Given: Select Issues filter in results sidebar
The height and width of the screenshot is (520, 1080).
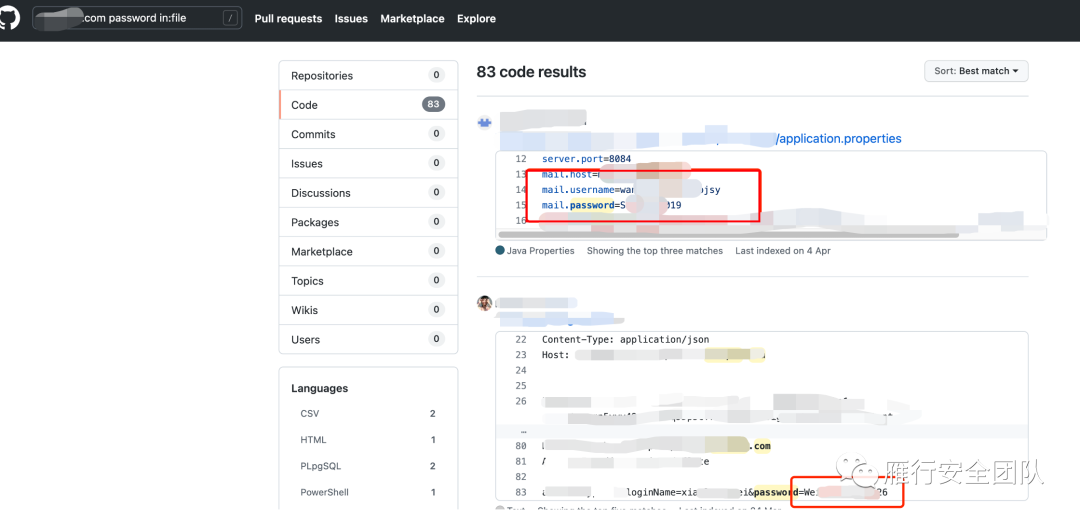Looking at the screenshot, I should pos(368,164).
